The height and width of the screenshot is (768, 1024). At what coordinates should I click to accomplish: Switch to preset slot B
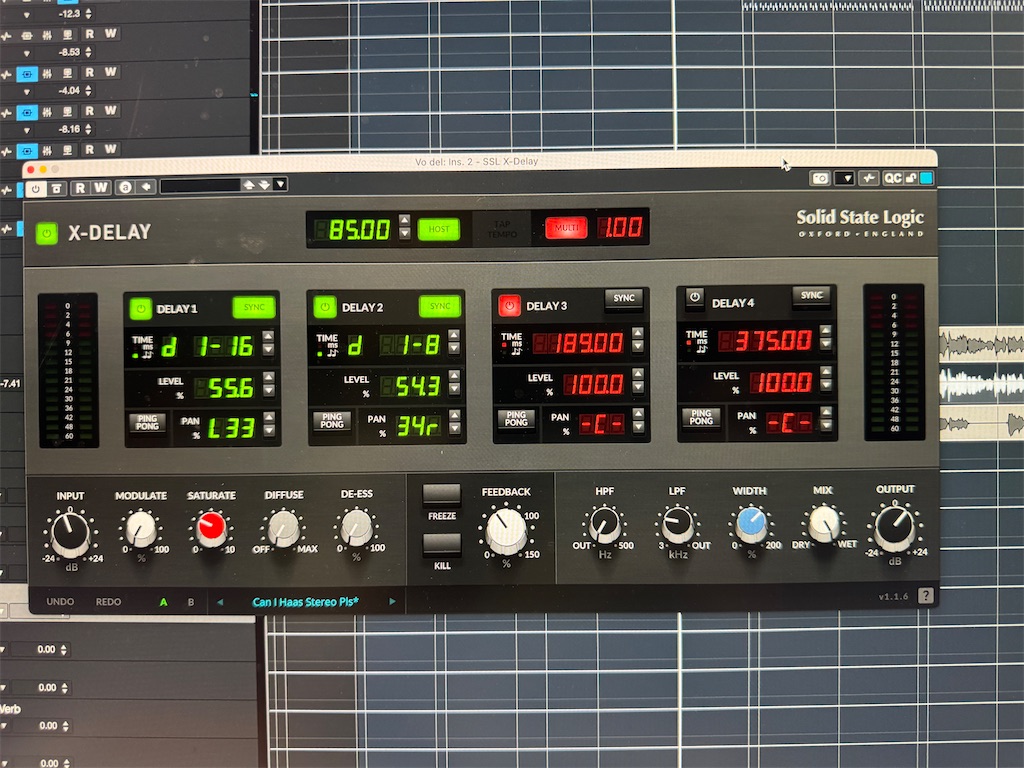(191, 602)
